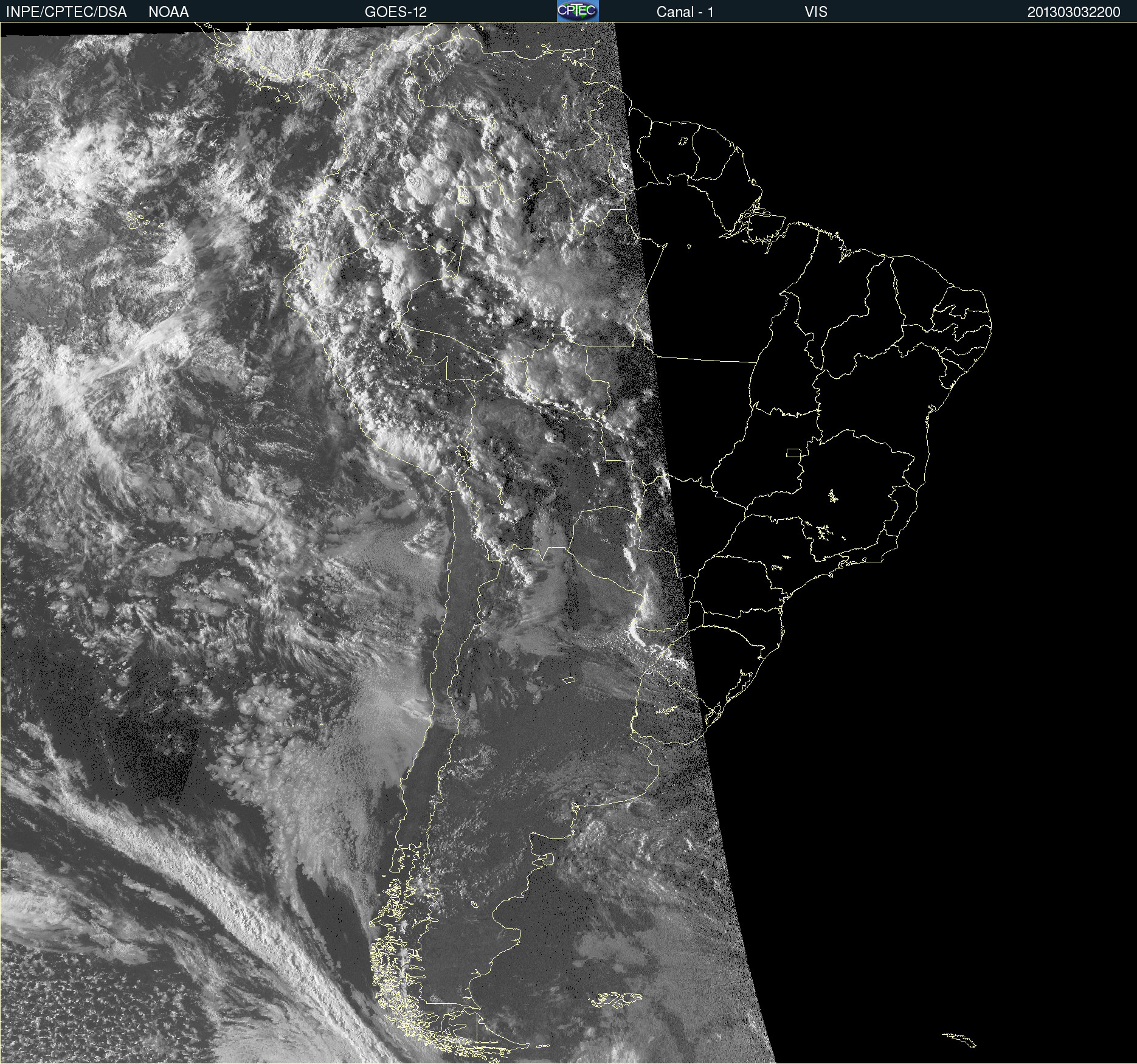
Task: Click the NOAA label in the header
Action: [168, 12]
